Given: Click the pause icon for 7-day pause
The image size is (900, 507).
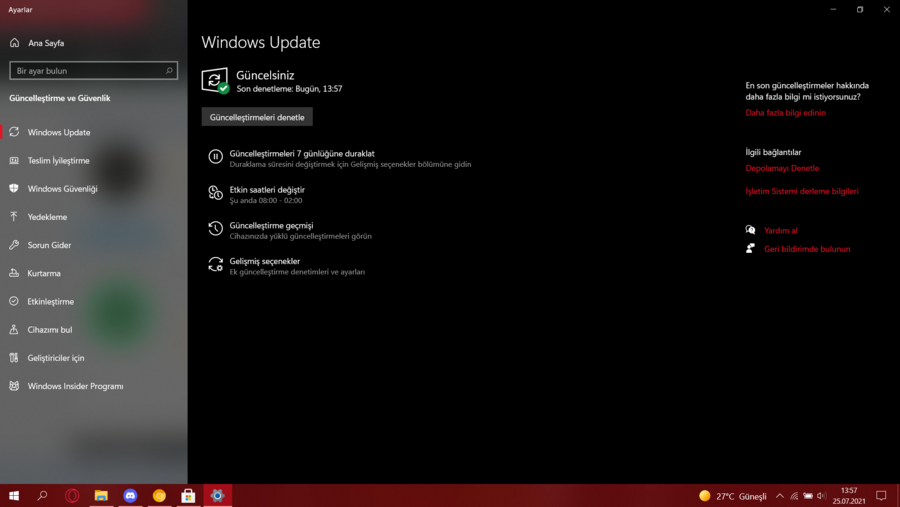Looking at the screenshot, I should (215, 156).
